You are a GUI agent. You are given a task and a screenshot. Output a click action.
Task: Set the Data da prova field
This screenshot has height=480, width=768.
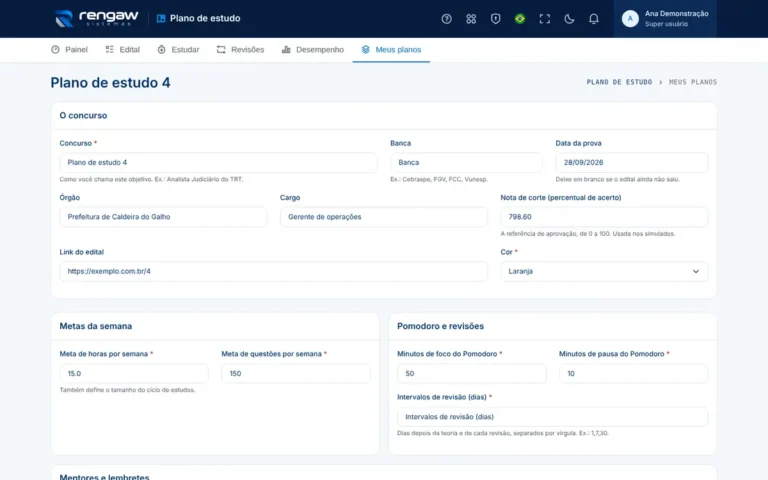click(x=631, y=163)
